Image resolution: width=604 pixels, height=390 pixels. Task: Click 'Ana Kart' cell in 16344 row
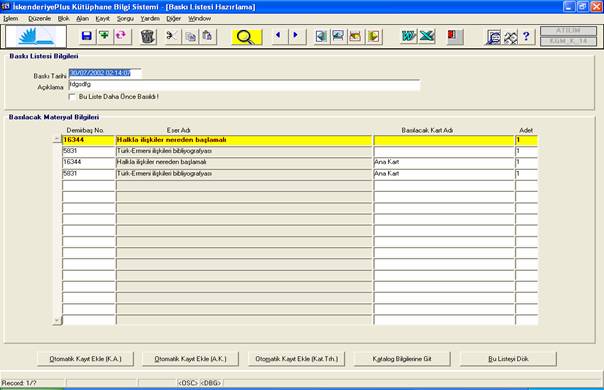click(x=444, y=162)
